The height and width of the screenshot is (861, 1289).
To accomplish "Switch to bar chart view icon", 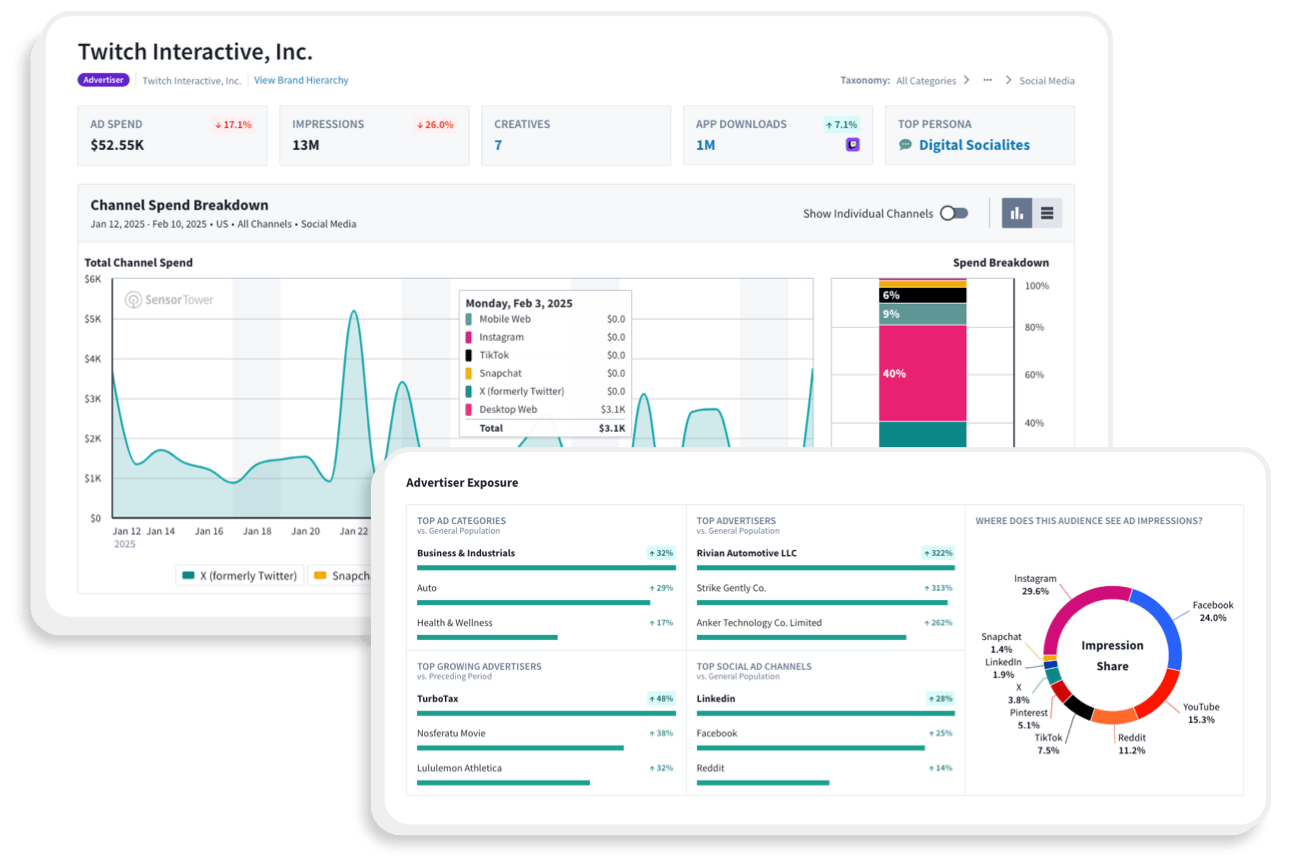I will 1017,213.
